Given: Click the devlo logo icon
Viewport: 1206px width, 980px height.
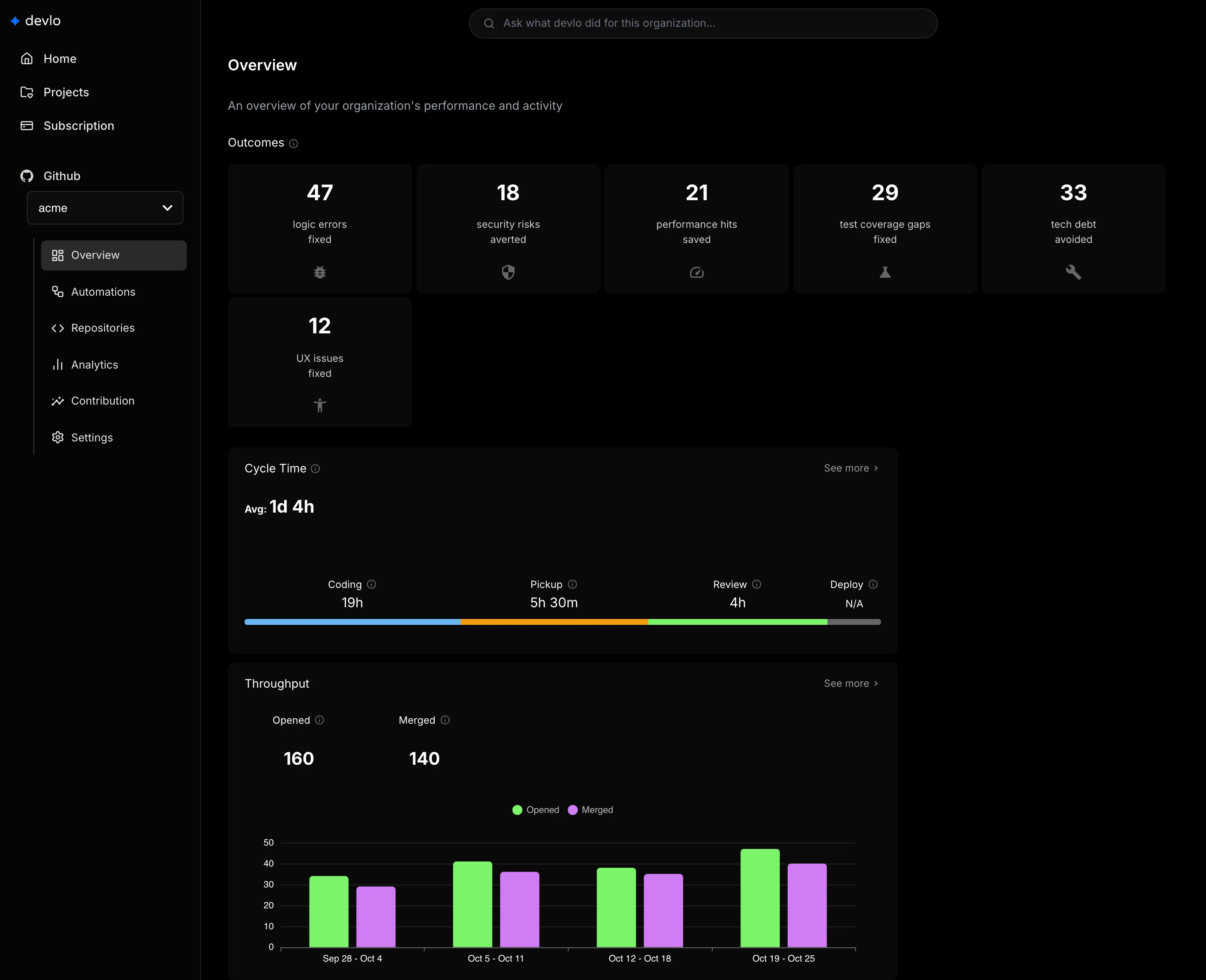Looking at the screenshot, I should point(15,21).
